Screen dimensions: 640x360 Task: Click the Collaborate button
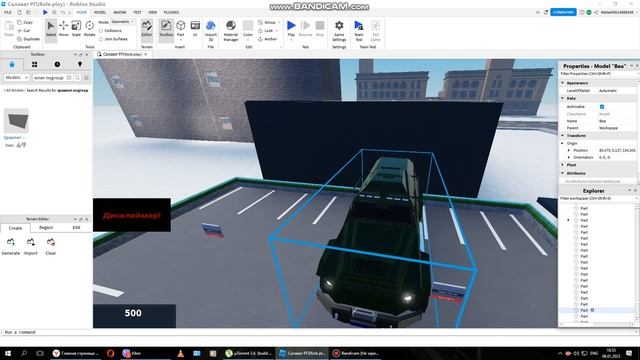click(x=563, y=12)
